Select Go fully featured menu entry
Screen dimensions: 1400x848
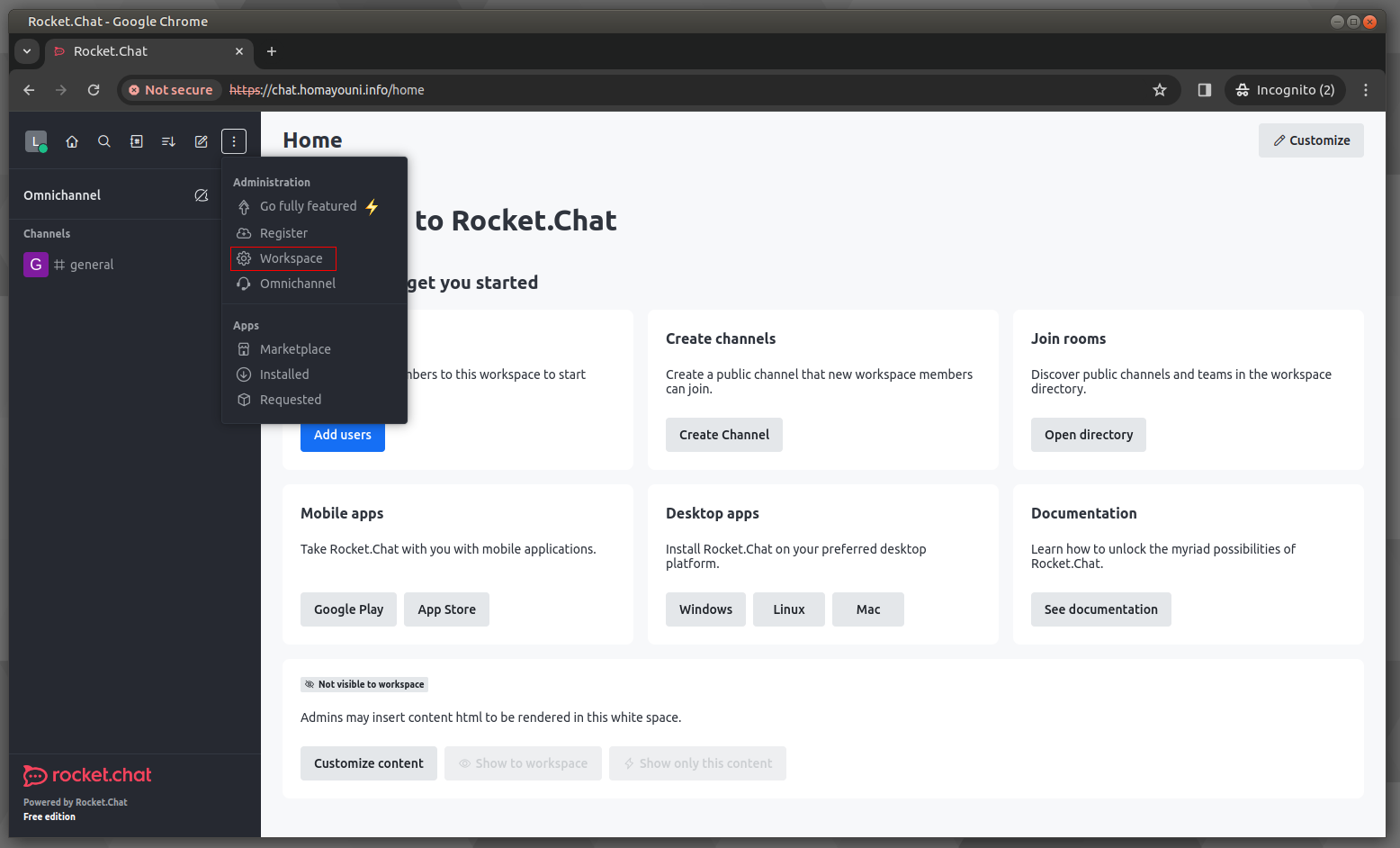pyautogui.click(x=314, y=206)
